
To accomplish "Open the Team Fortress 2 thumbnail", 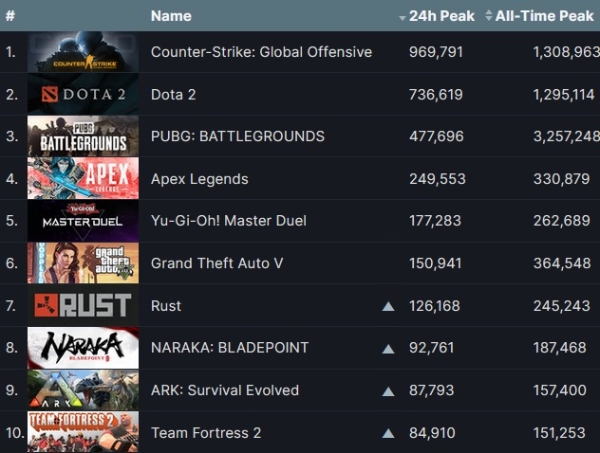I will [x=83, y=432].
